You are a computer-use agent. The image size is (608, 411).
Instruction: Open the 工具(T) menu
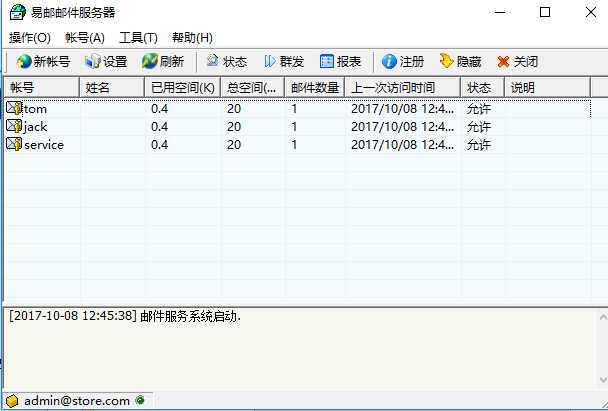[x=138, y=38]
